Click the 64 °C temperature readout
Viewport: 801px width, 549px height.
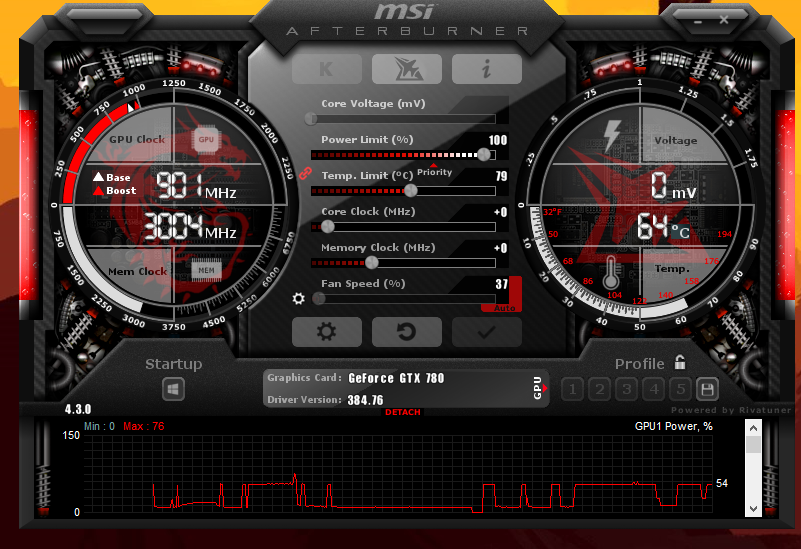(x=663, y=227)
